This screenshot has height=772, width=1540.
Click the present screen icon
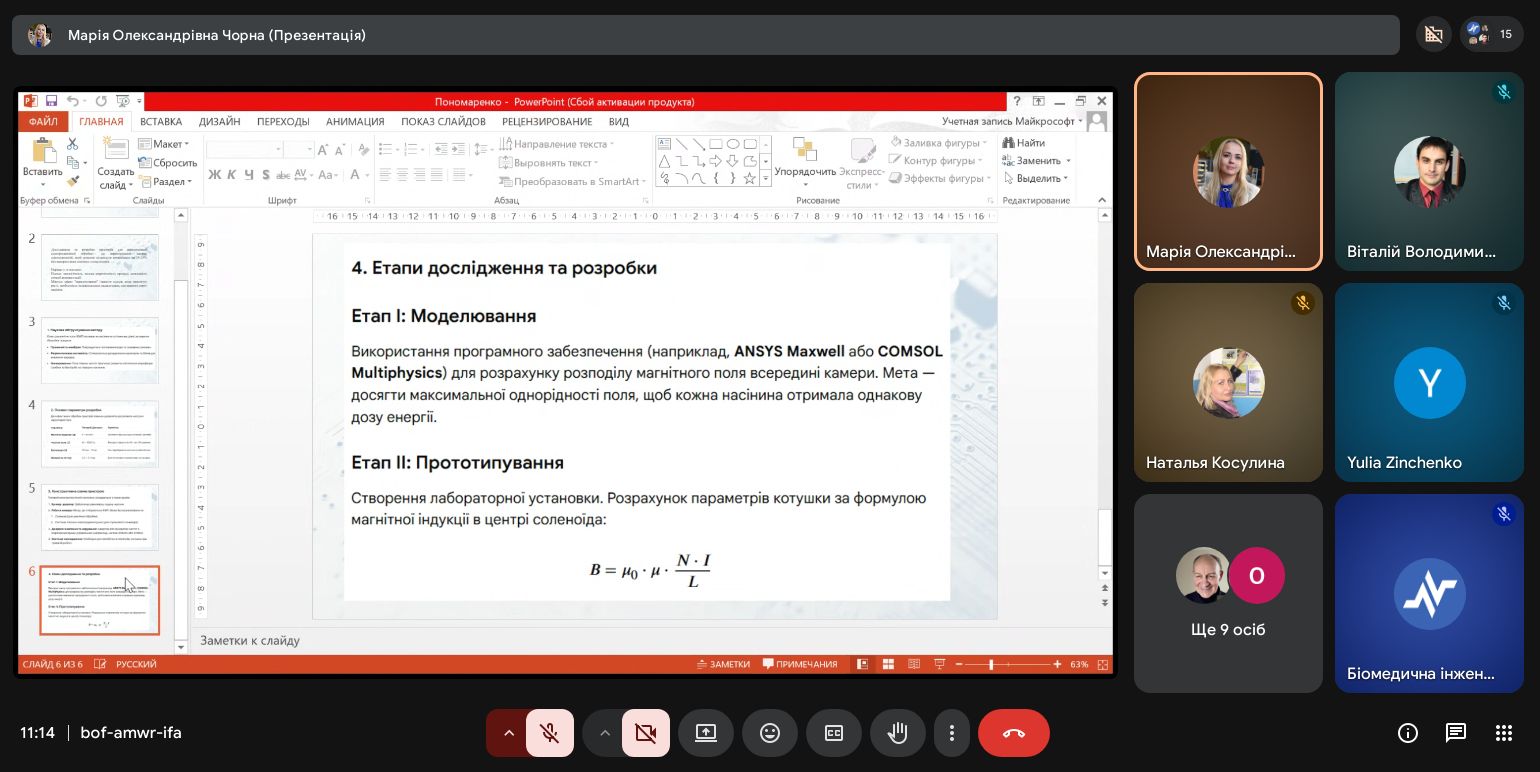(x=706, y=733)
